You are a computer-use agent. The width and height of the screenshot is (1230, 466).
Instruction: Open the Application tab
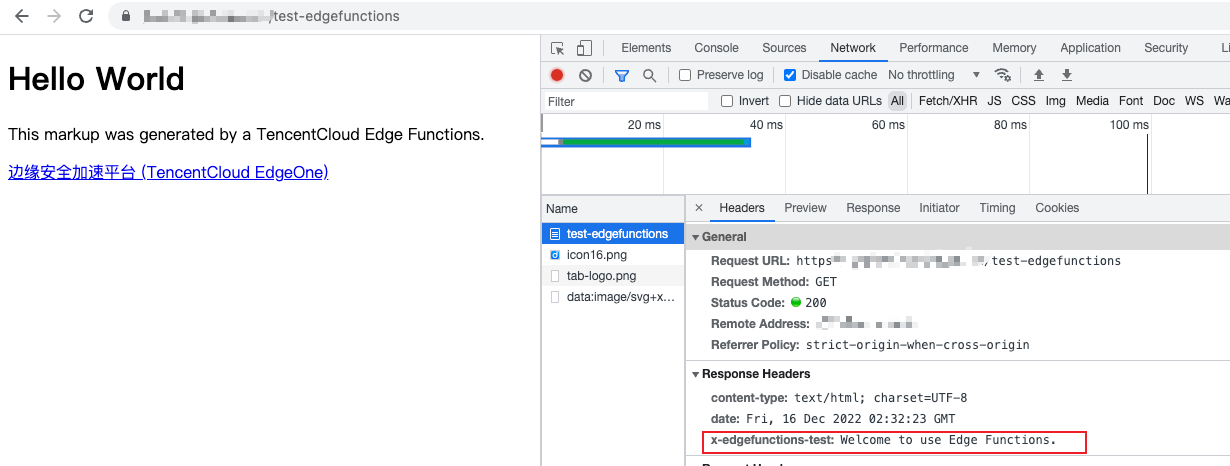point(1090,48)
